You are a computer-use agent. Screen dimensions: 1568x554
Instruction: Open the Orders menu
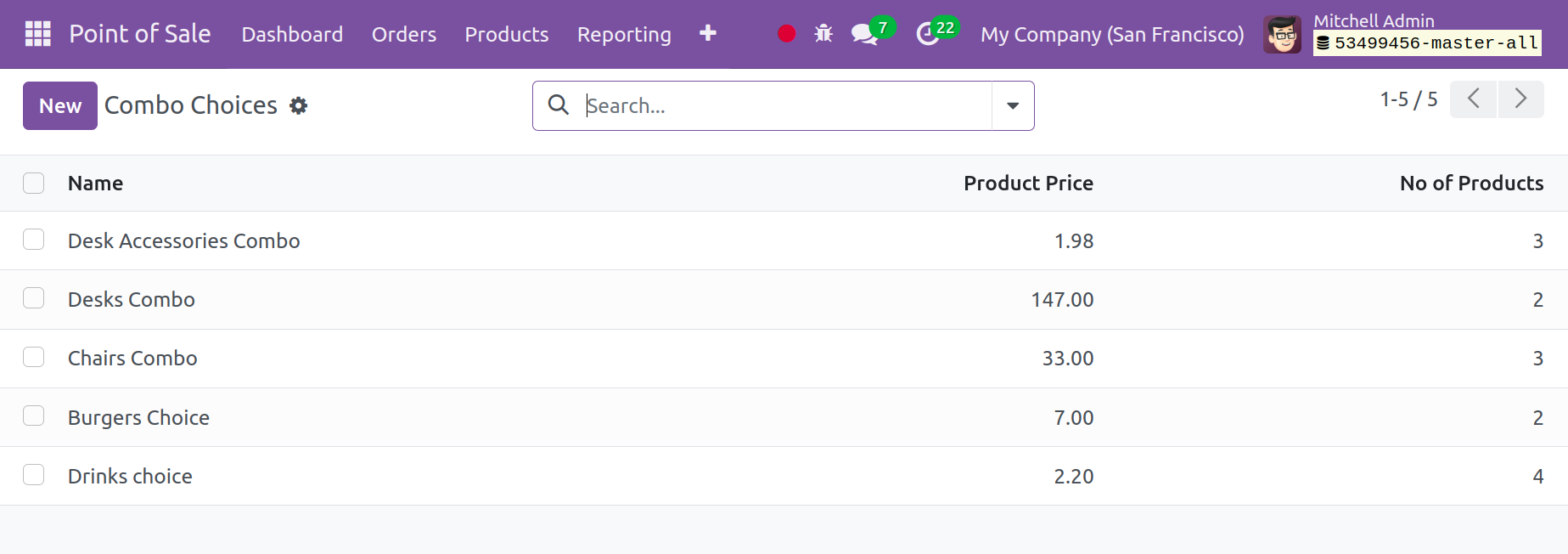tap(403, 35)
